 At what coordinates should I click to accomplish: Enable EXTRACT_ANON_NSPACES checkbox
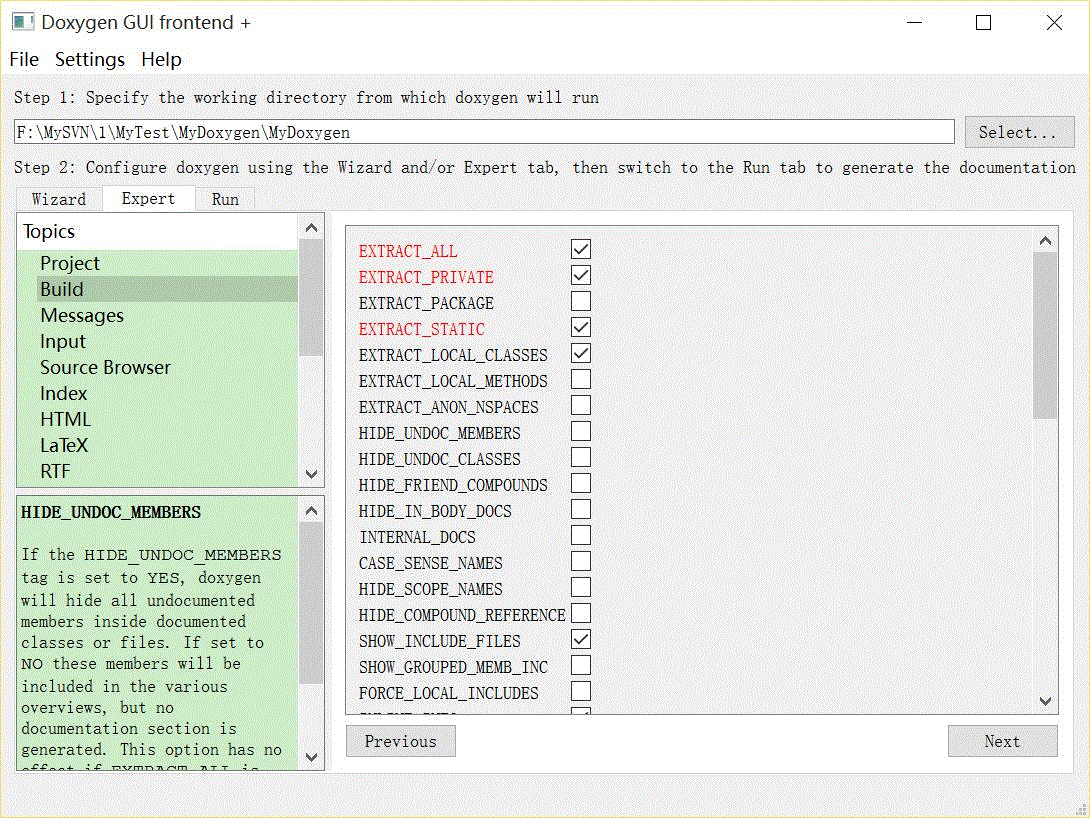(581, 405)
